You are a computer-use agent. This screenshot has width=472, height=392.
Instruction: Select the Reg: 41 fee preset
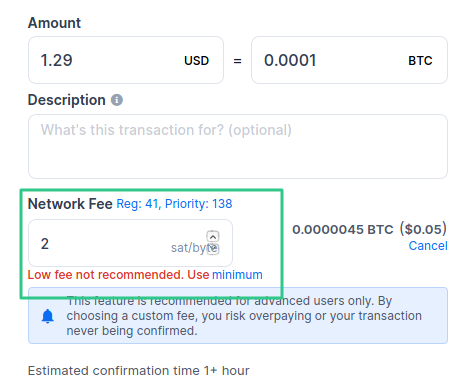pyautogui.click(x=137, y=204)
